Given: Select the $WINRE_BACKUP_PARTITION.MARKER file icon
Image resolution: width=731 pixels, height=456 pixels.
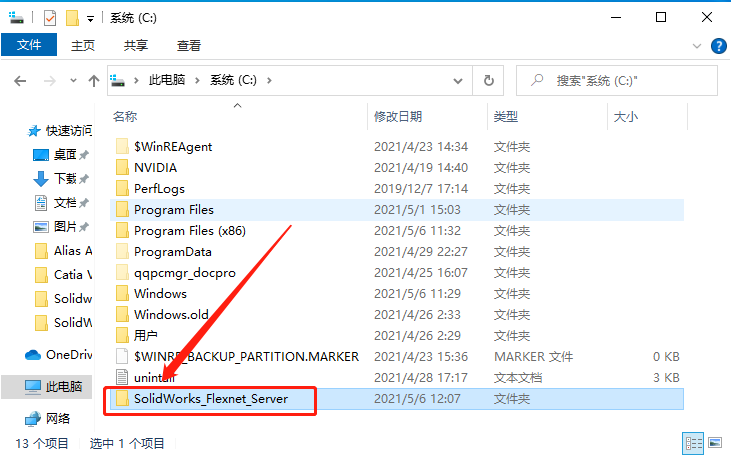Looking at the screenshot, I should (122, 357).
